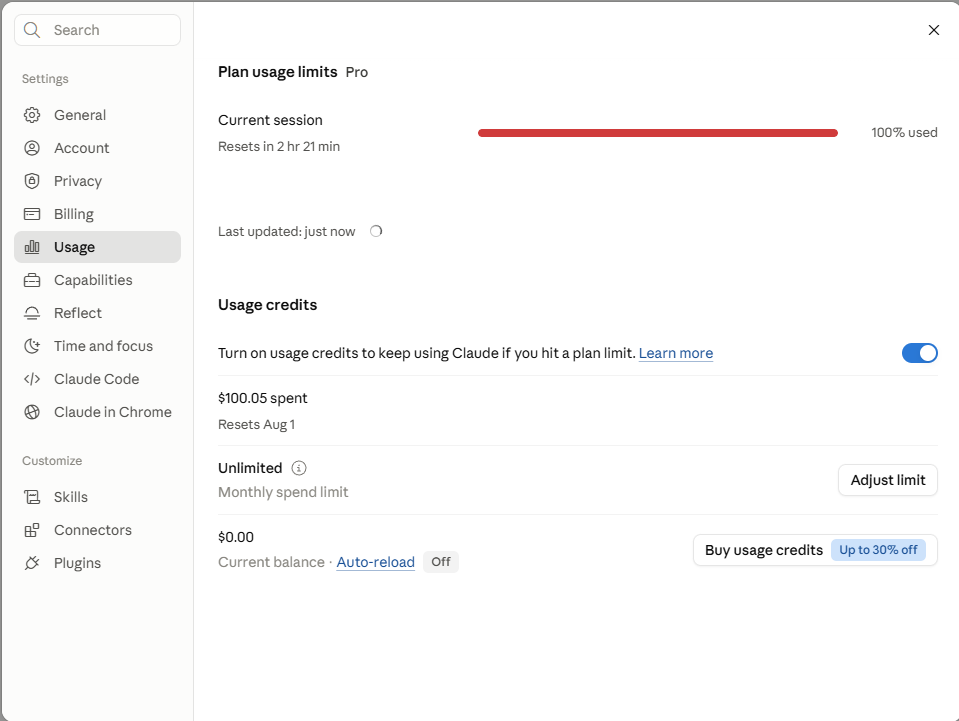Screen dimensions: 959x721
Task: Select the Usage section
Action: click(x=97, y=247)
